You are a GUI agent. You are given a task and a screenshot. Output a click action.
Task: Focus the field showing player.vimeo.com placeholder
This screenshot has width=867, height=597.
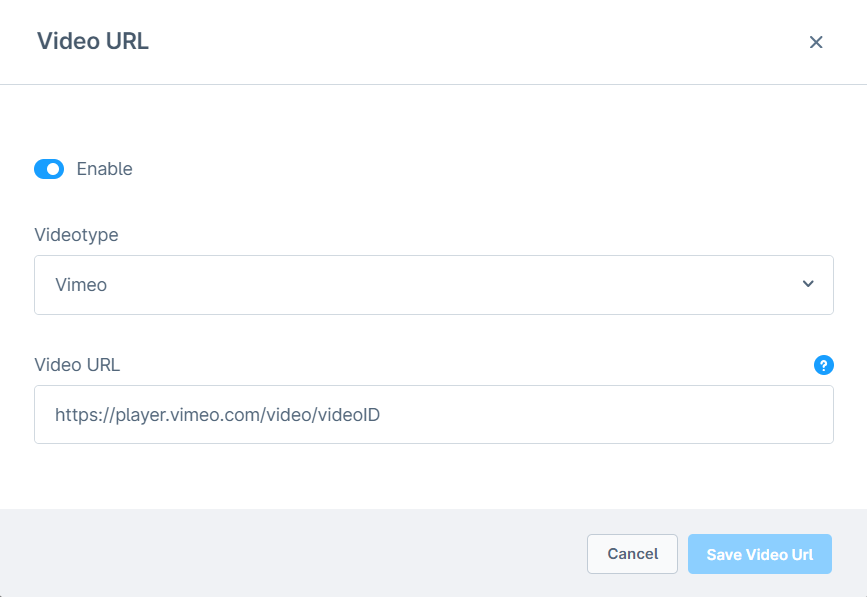click(433, 413)
